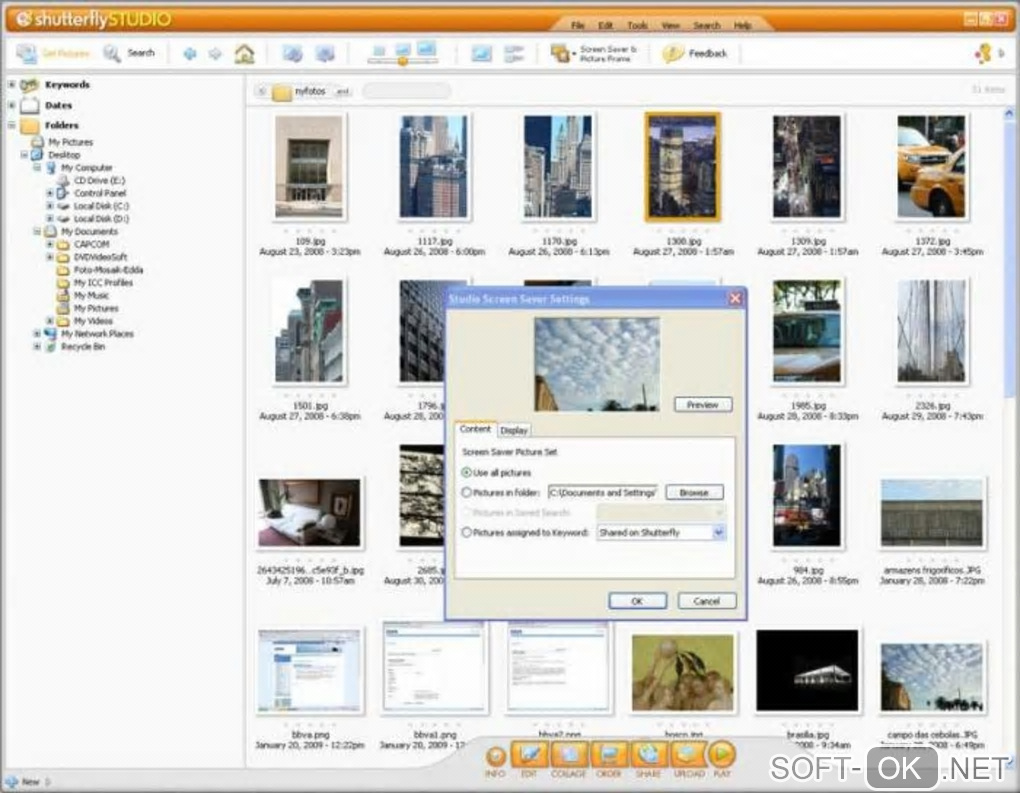Click the Browse button
The height and width of the screenshot is (793, 1020).
693,492
